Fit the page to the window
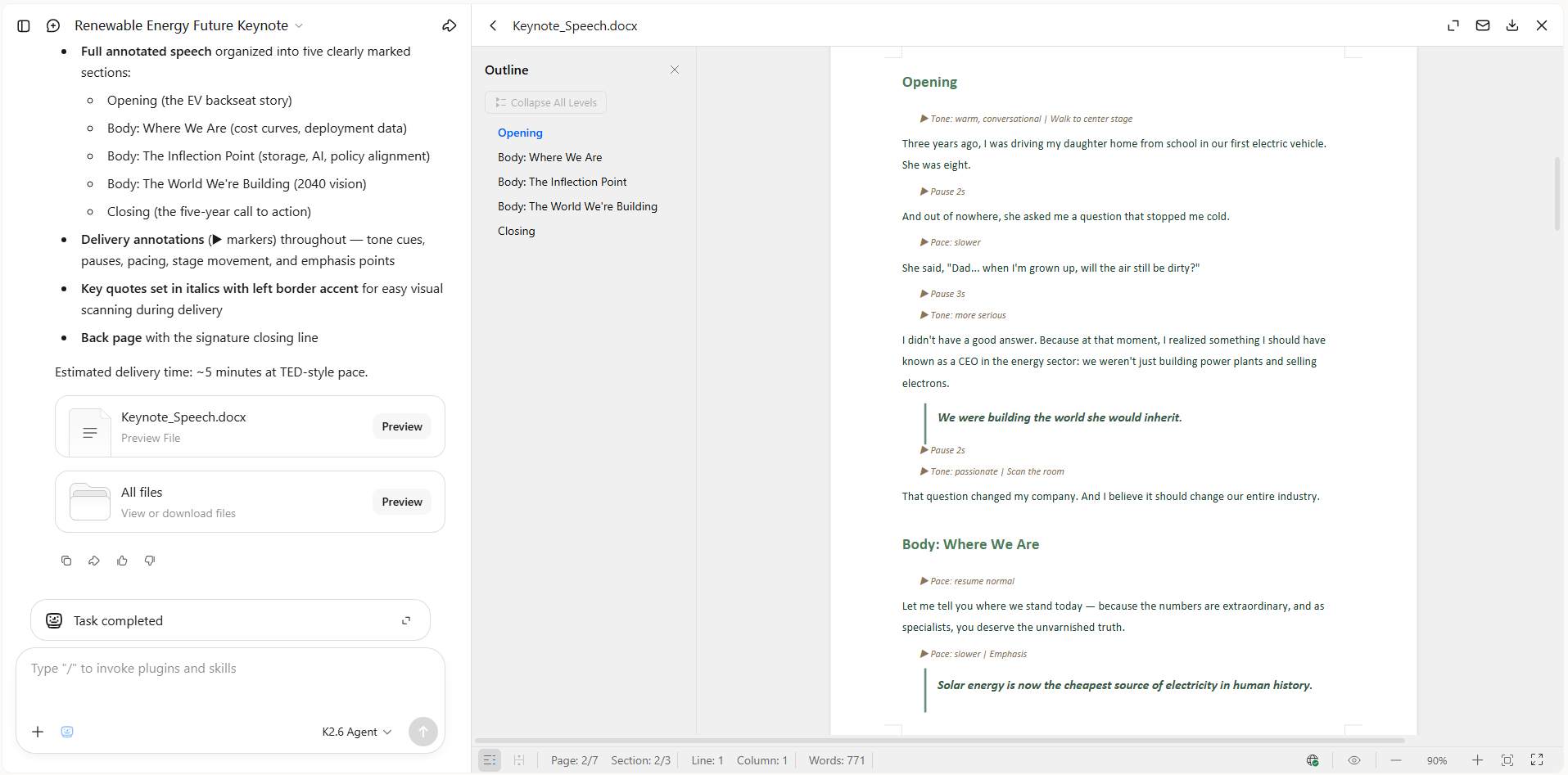 point(1507,760)
